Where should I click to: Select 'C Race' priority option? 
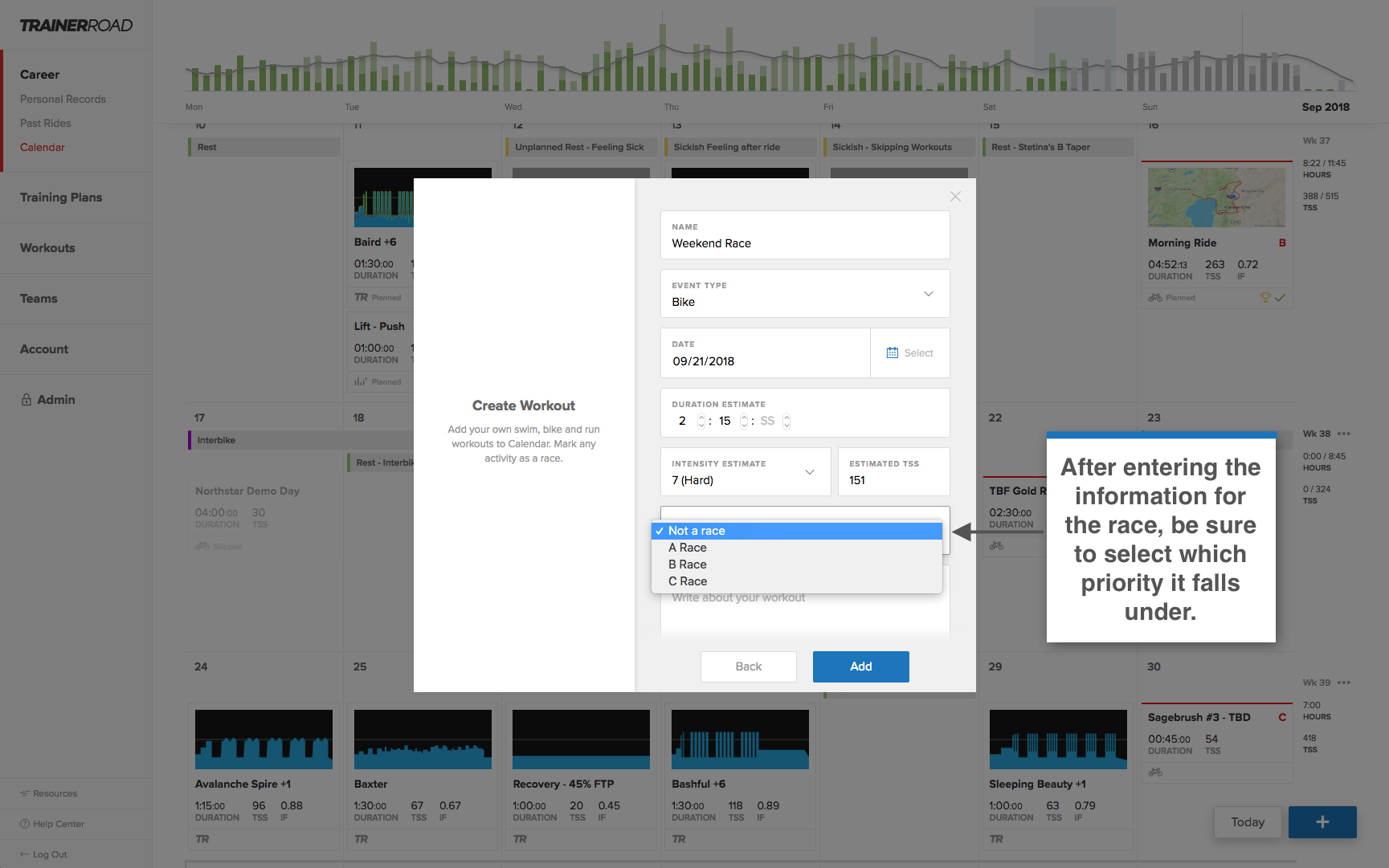point(797,581)
